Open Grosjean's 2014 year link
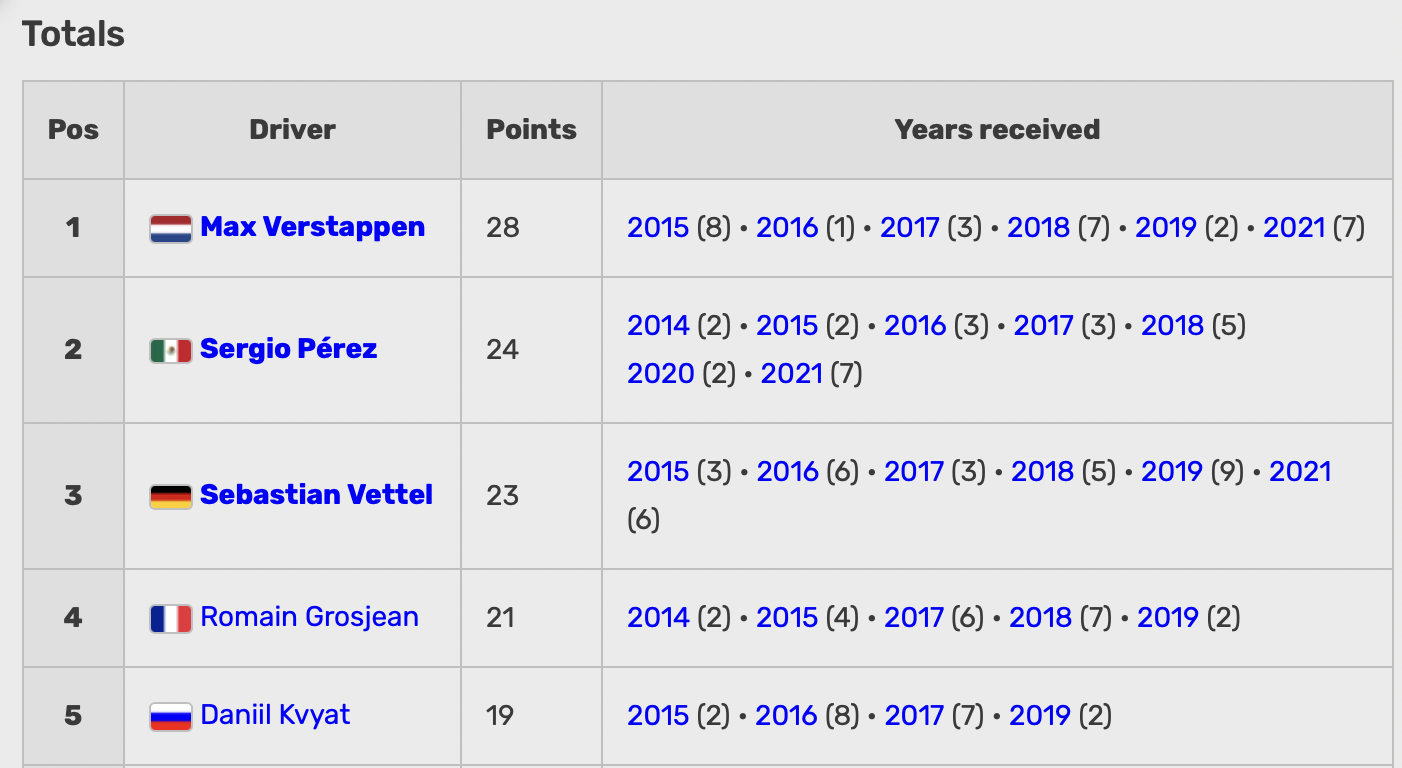Screen dimensions: 1402x768 click(x=658, y=618)
